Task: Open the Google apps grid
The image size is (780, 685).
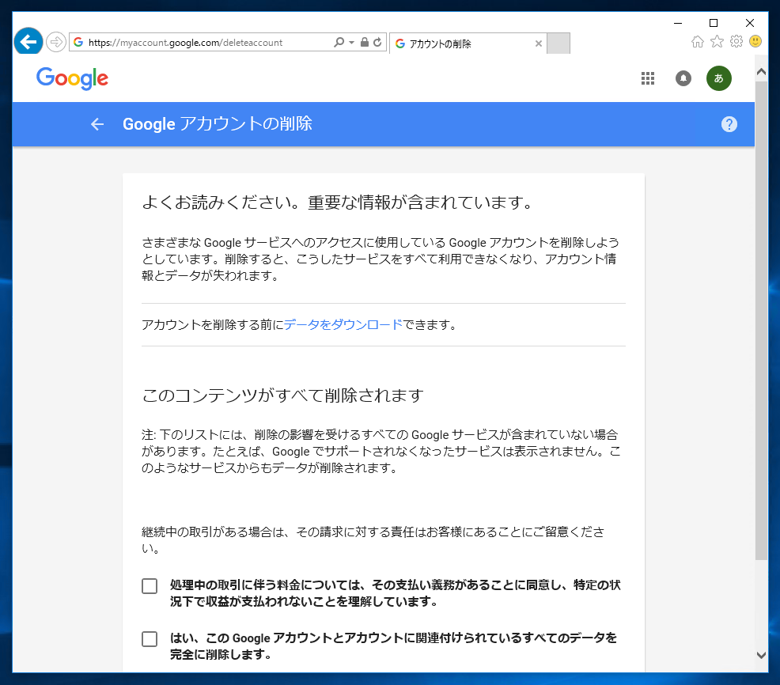Action: 648,78
